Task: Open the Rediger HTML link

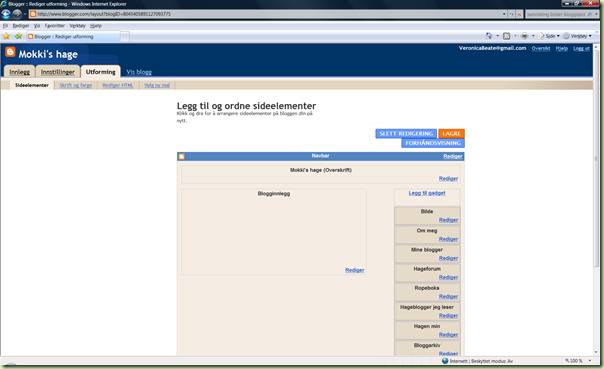Action: click(118, 85)
